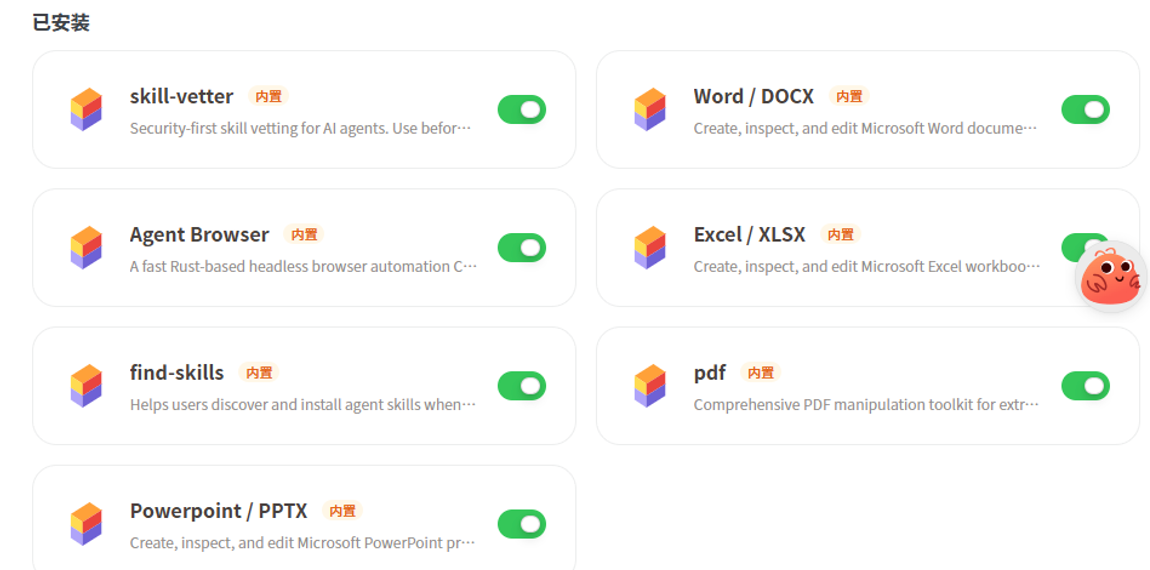1150x570 pixels.
Task: Turn off the Powerpoint / PPTX toggle
Action: click(521, 523)
